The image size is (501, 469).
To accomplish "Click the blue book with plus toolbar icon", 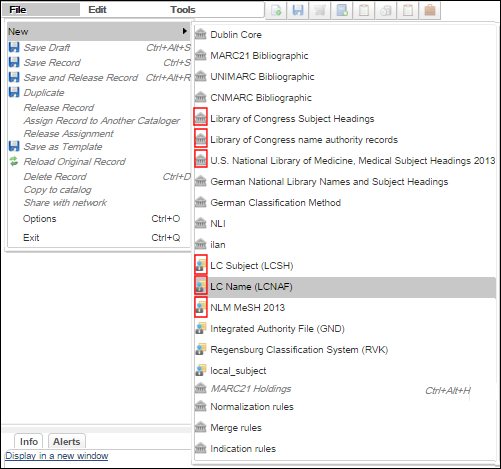I will (342, 10).
